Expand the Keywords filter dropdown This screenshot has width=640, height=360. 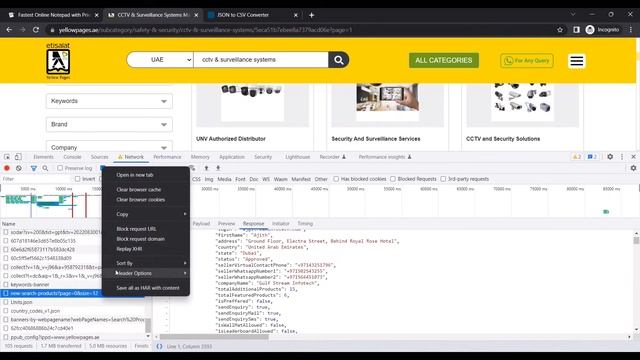click(109, 101)
